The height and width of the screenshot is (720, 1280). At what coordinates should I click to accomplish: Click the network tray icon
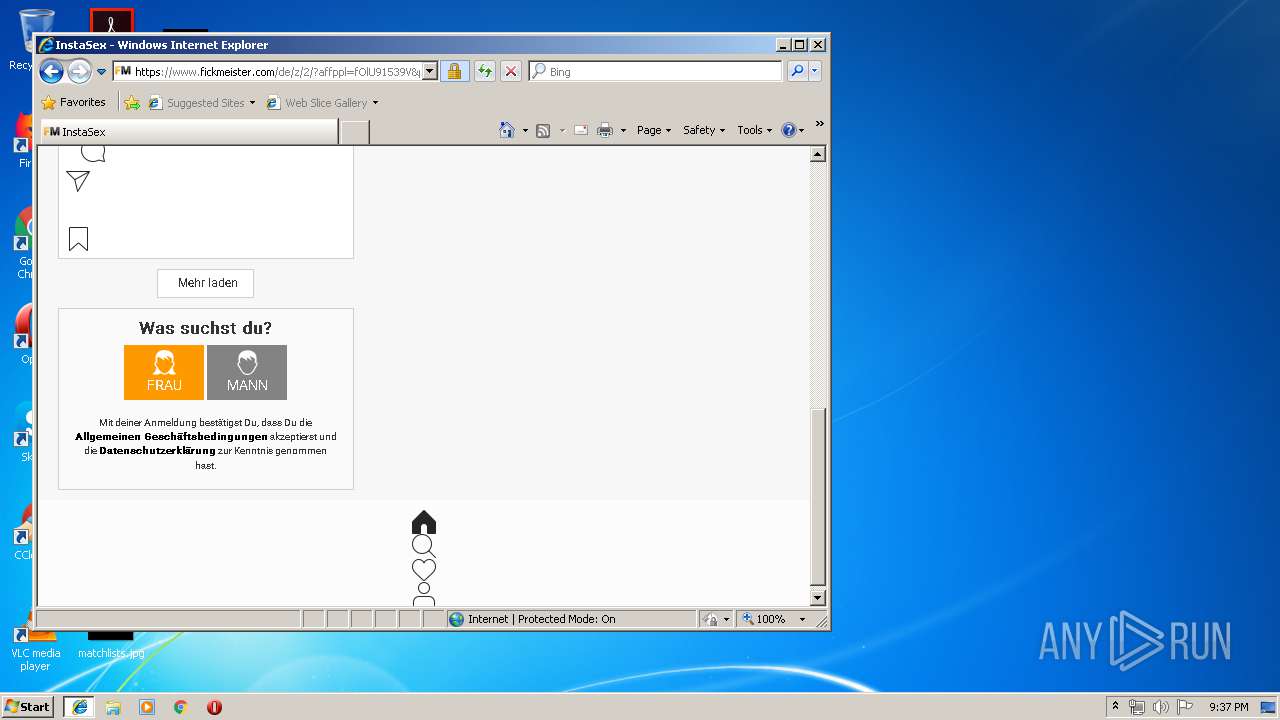(1137, 707)
